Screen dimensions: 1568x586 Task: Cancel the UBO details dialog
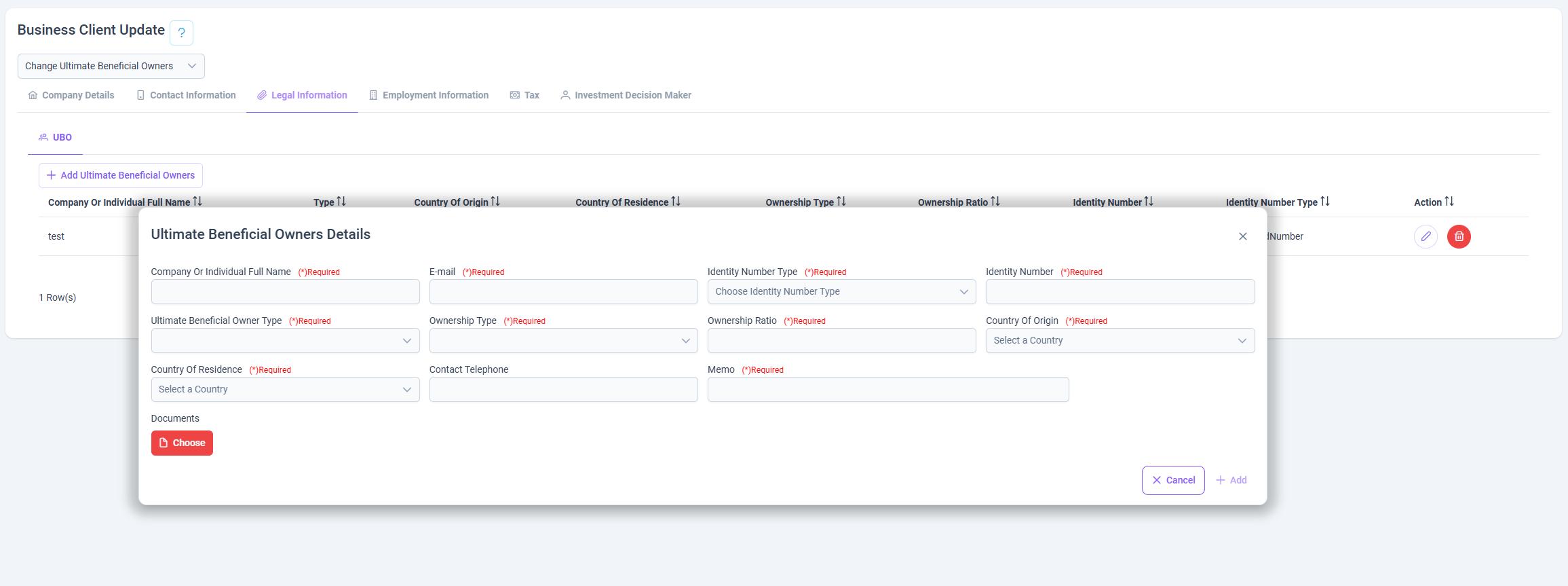click(1173, 480)
